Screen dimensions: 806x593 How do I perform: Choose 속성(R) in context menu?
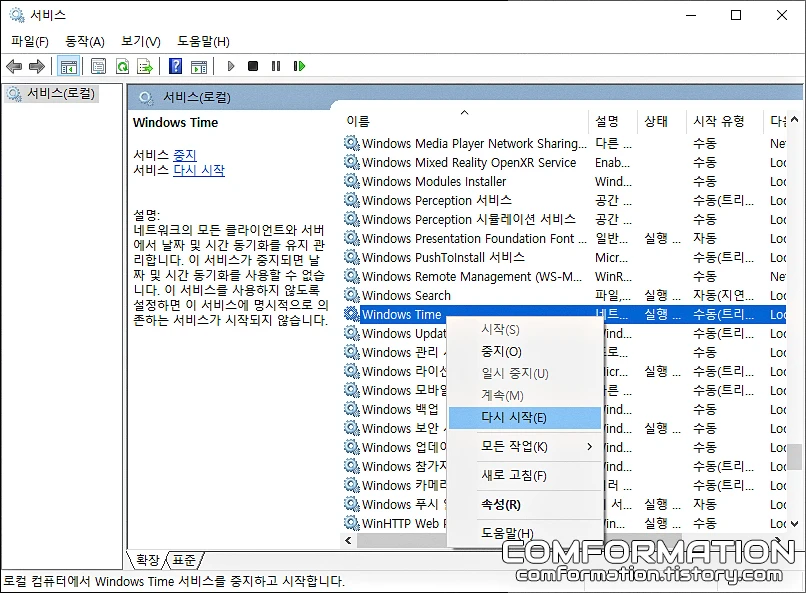coord(525,505)
